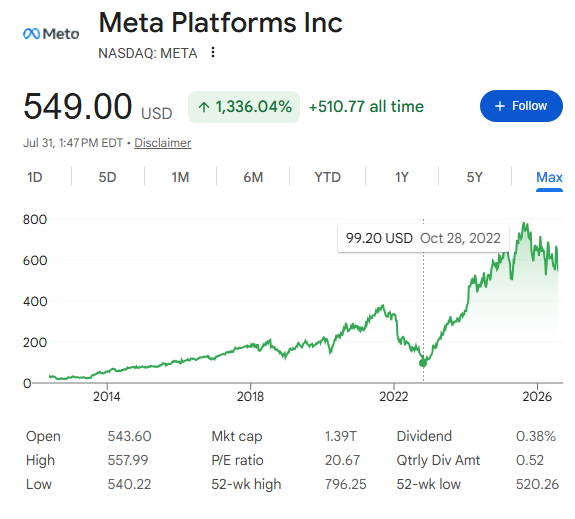575x519 pixels.
Task: Switch to the 1M time range
Action: [180, 178]
